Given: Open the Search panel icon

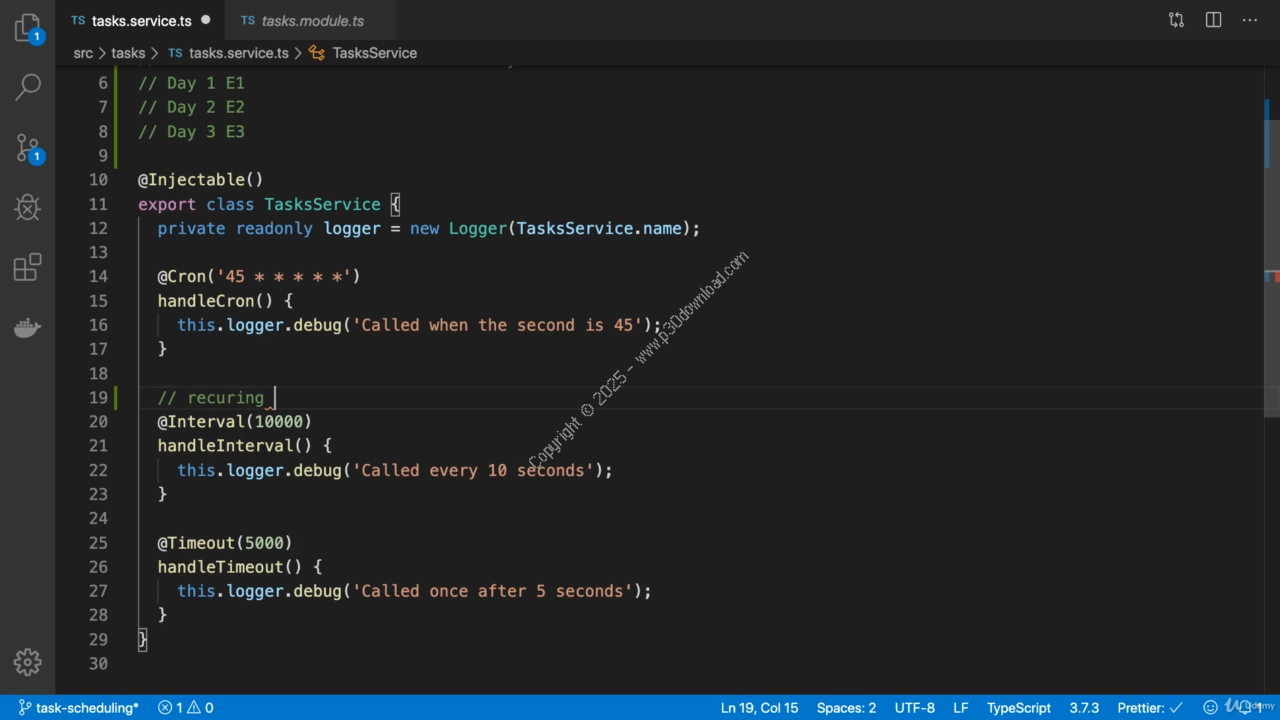Looking at the screenshot, I should [x=27, y=87].
